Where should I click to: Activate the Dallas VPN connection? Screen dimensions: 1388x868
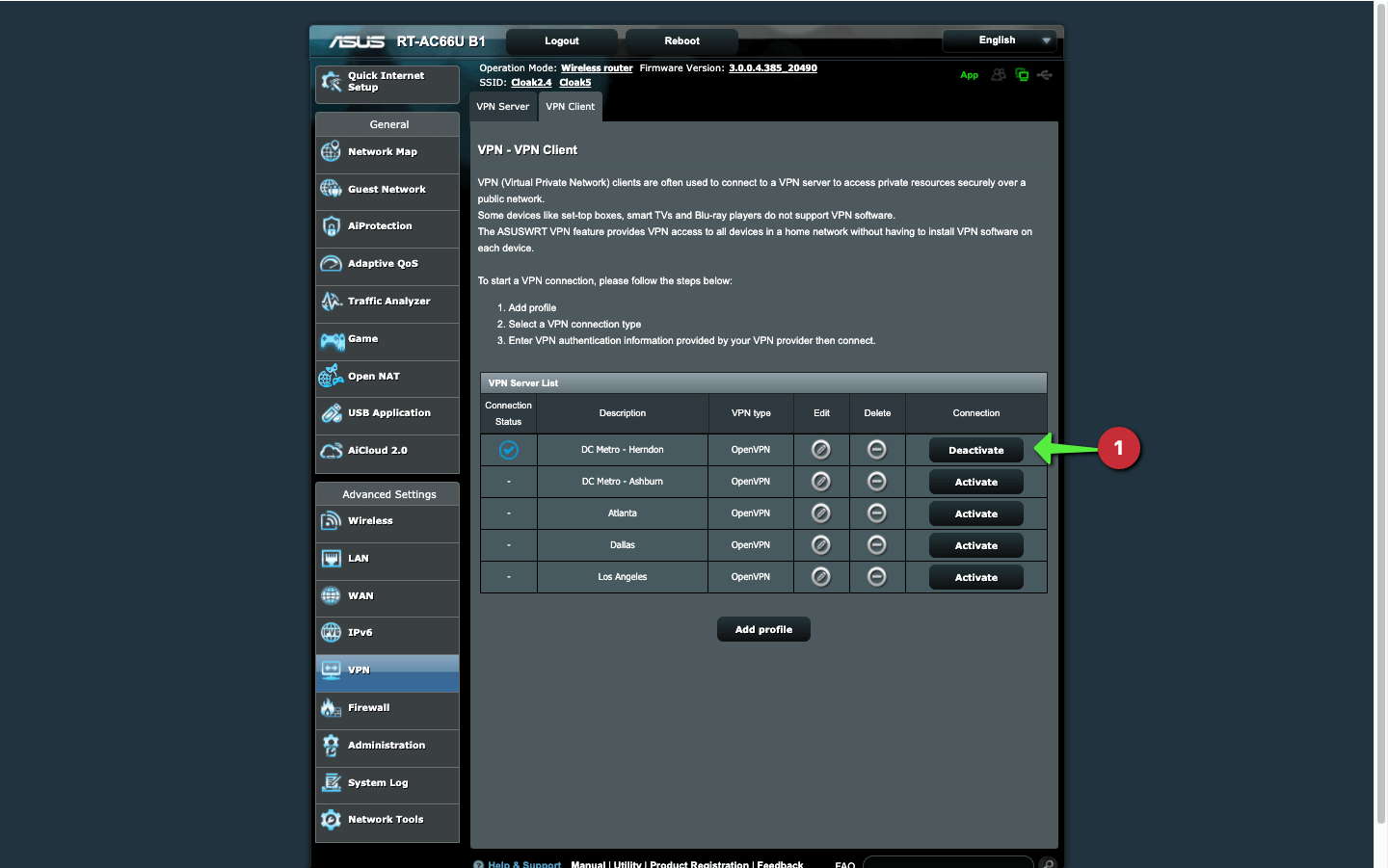[976, 546]
